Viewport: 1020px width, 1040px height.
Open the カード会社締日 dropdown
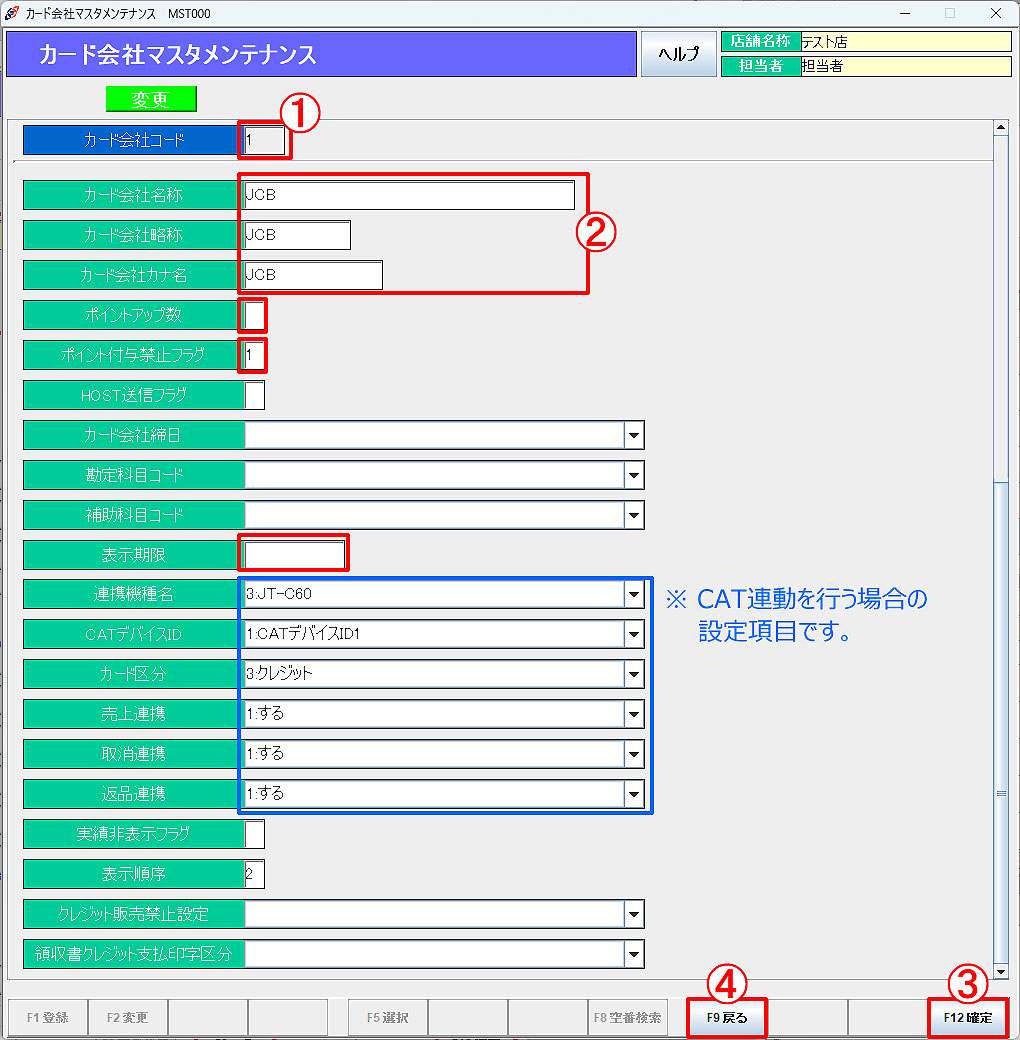coord(634,435)
